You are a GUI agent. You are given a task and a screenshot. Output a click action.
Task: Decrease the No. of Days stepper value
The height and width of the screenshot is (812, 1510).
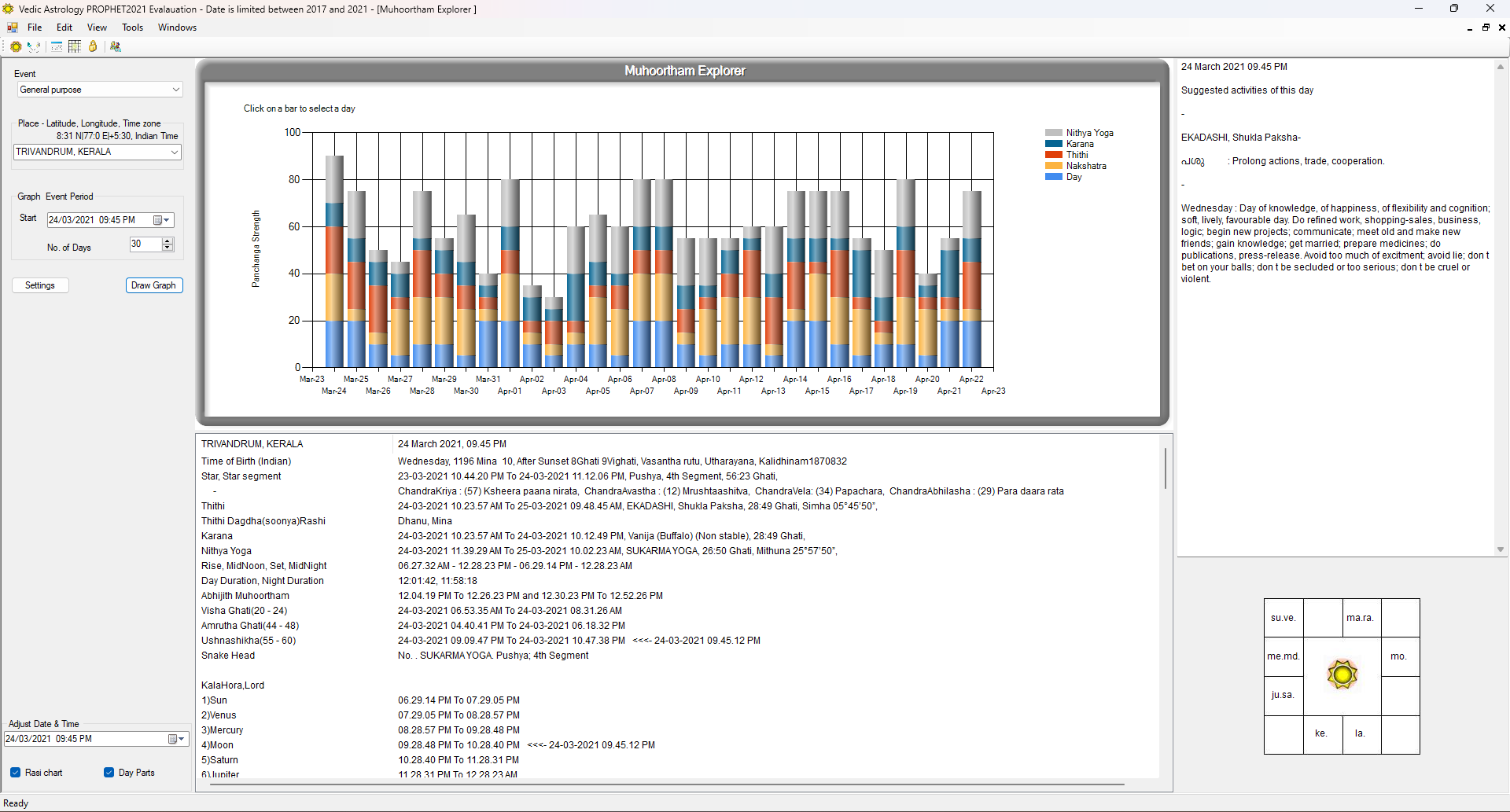pyautogui.click(x=168, y=248)
